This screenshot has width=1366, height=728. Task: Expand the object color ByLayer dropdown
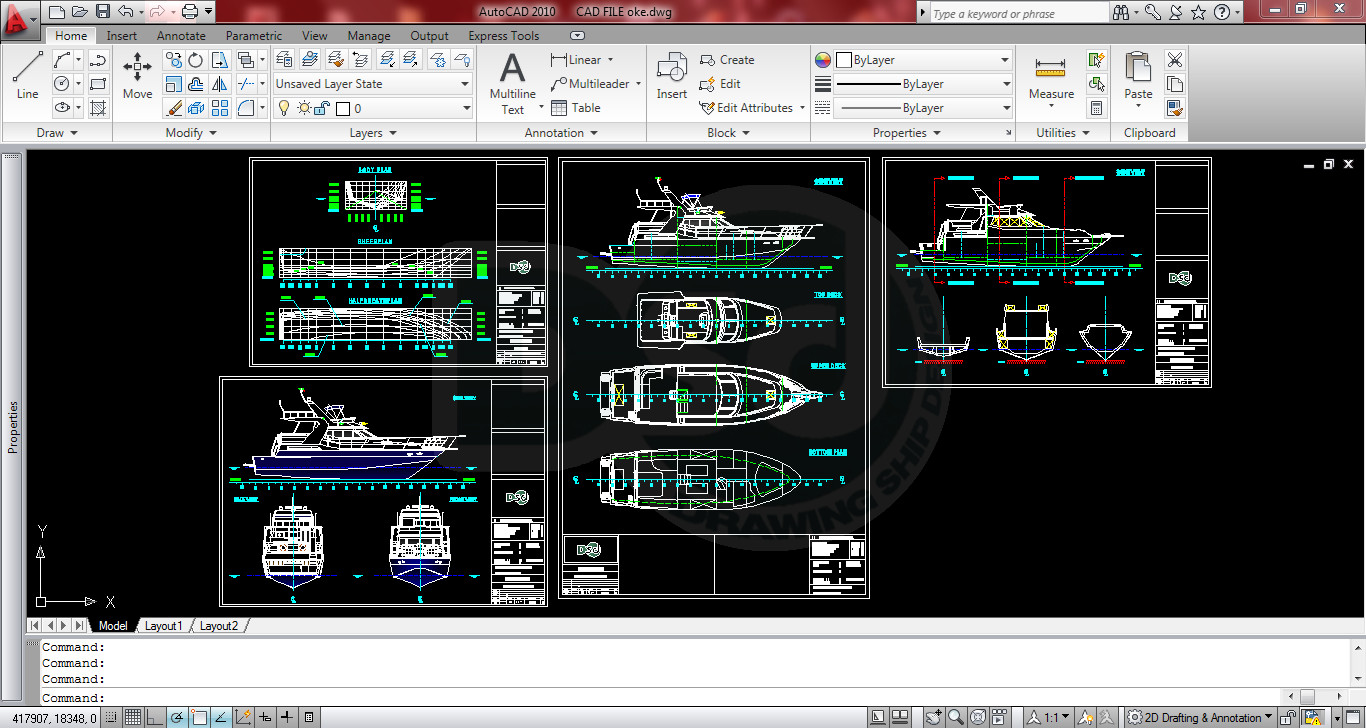(1003, 59)
